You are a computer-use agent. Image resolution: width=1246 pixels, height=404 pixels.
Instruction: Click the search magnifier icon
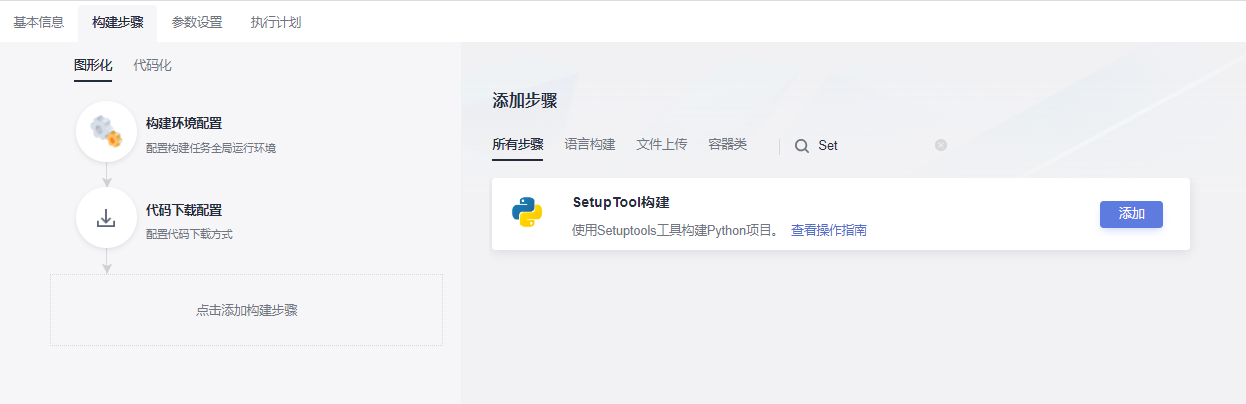coord(802,146)
